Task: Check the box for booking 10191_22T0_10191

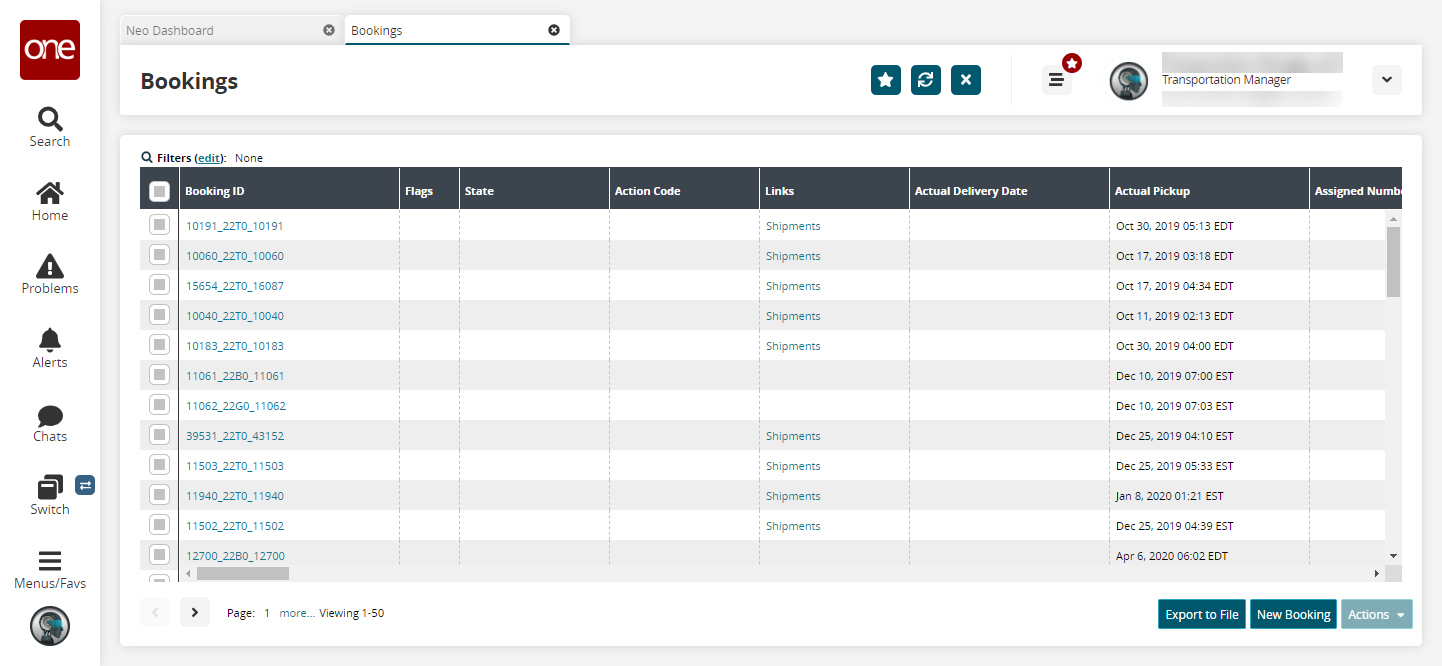Action: pyautogui.click(x=159, y=225)
